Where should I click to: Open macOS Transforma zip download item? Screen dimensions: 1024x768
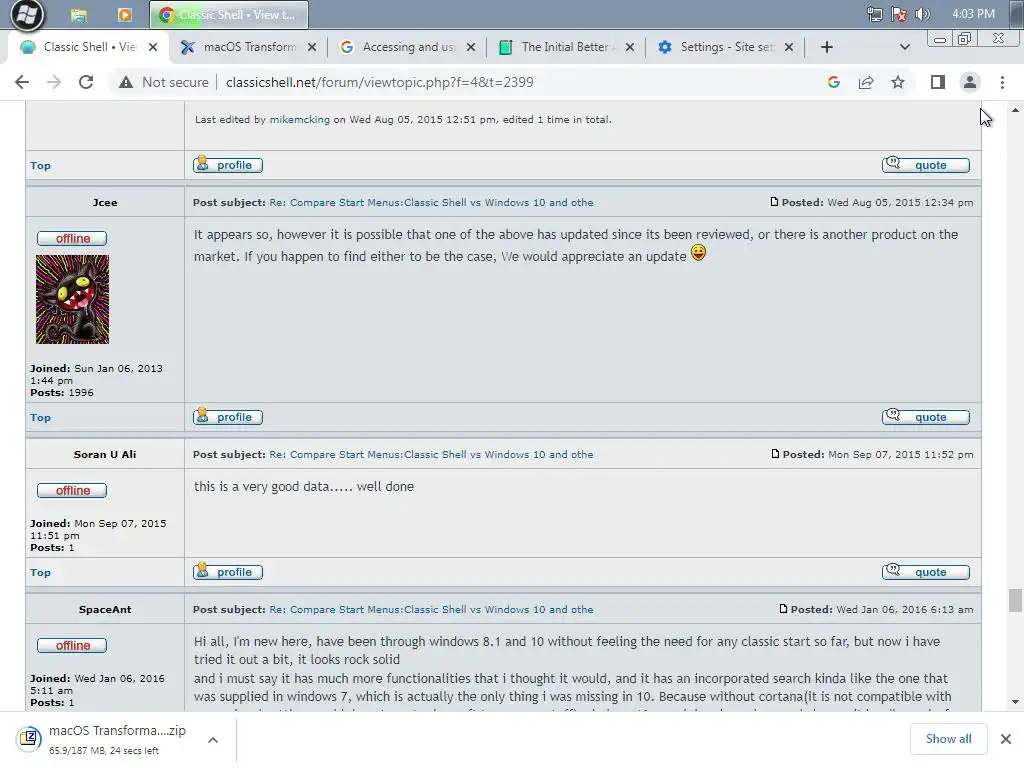tap(104, 739)
